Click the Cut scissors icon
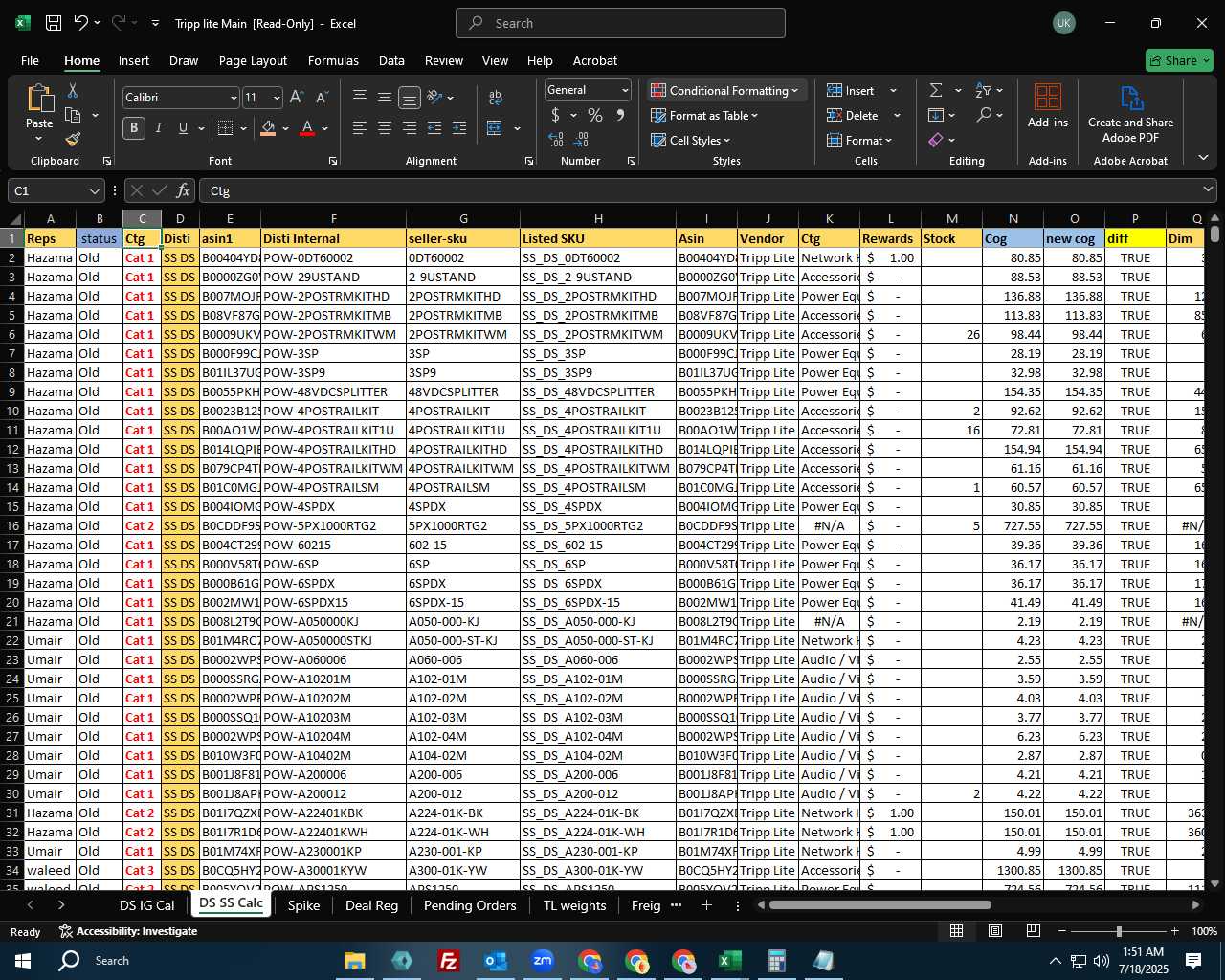 [x=72, y=90]
